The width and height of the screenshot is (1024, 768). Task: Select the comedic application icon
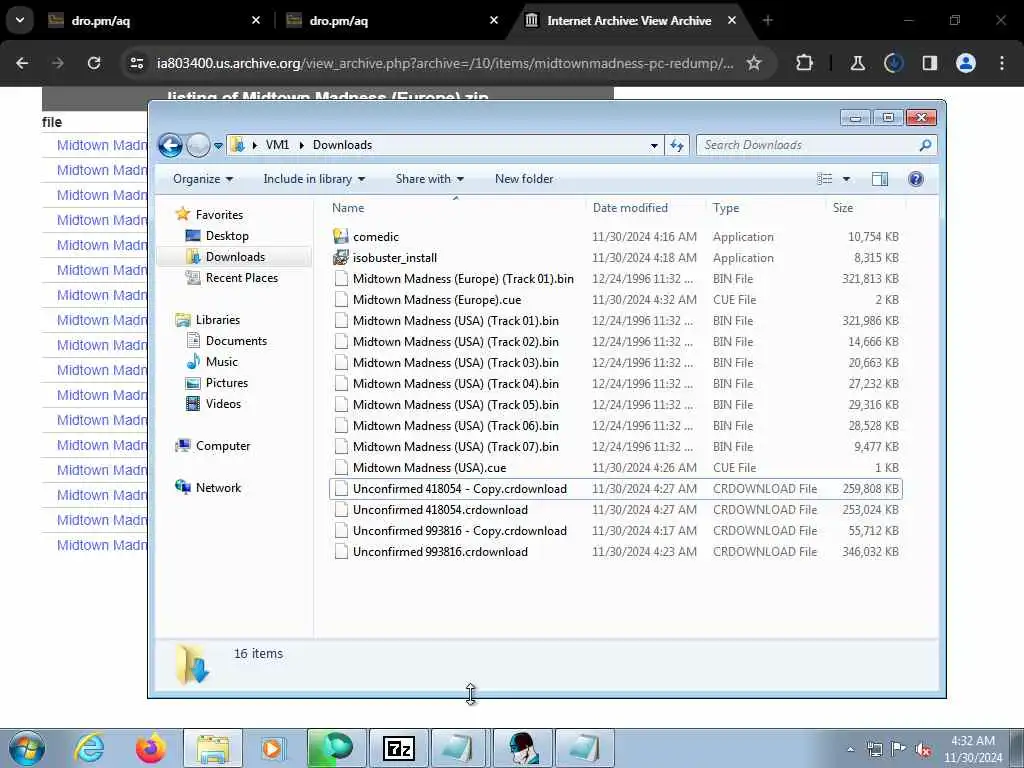pyautogui.click(x=340, y=236)
